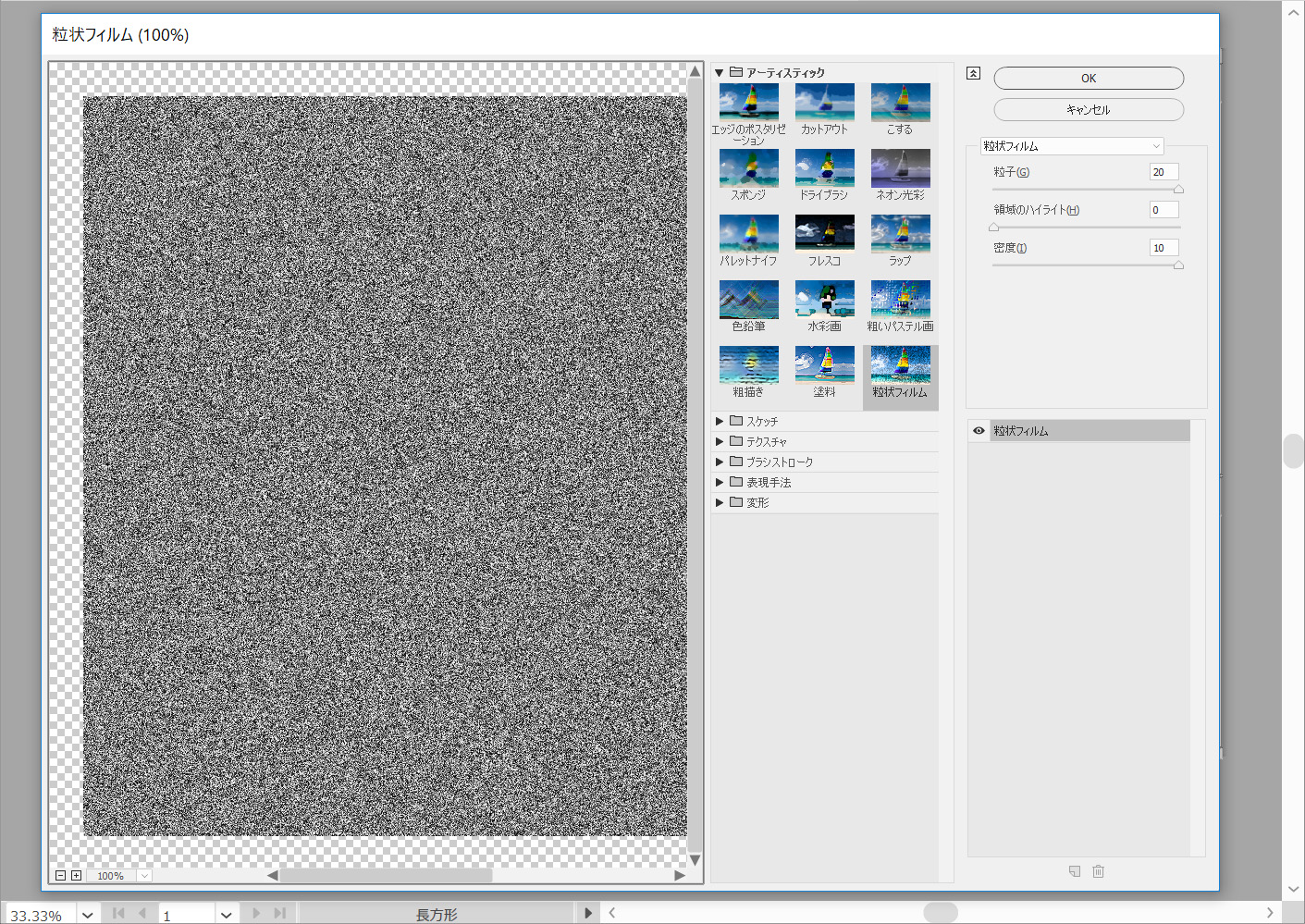Screen dimensions: 1305x924
Task: Collapse the filter thumbnails panel with double-arrow icon
Action: [973, 73]
